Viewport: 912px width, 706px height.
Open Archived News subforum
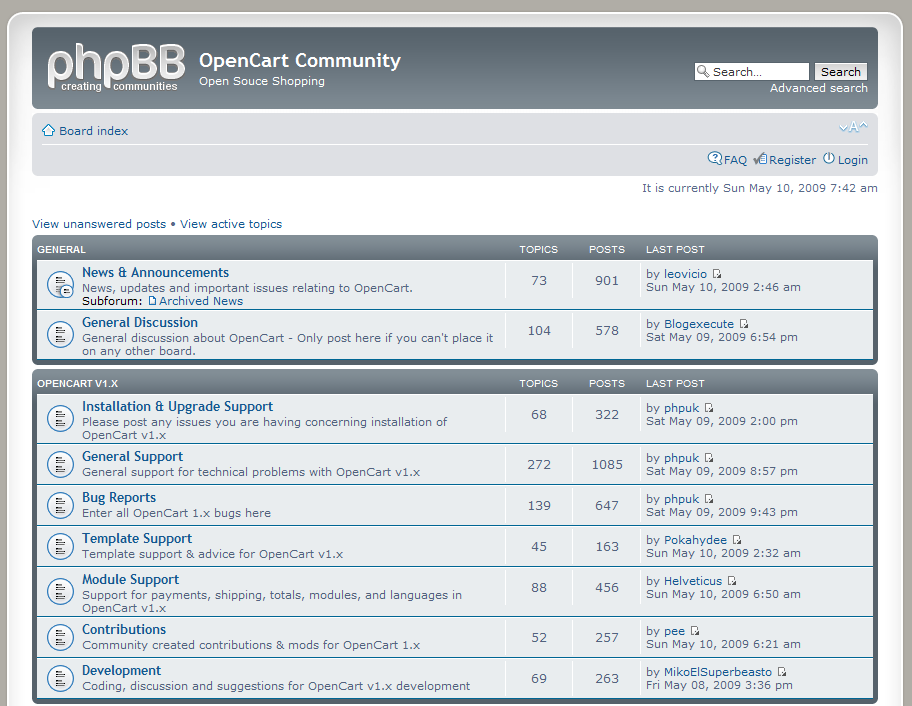click(201, 301)
